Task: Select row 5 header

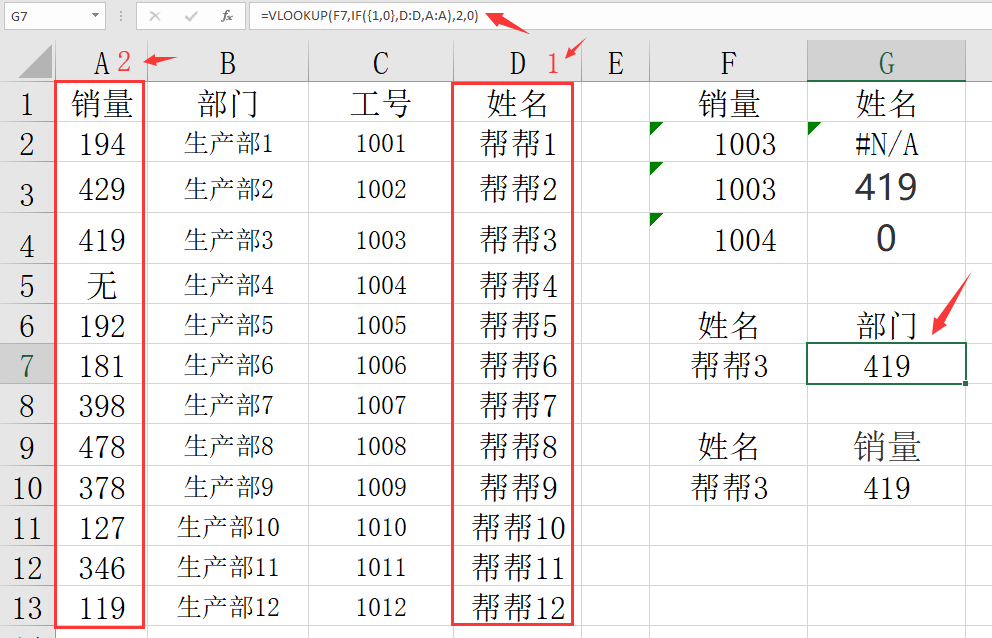Action: (27, 284)
